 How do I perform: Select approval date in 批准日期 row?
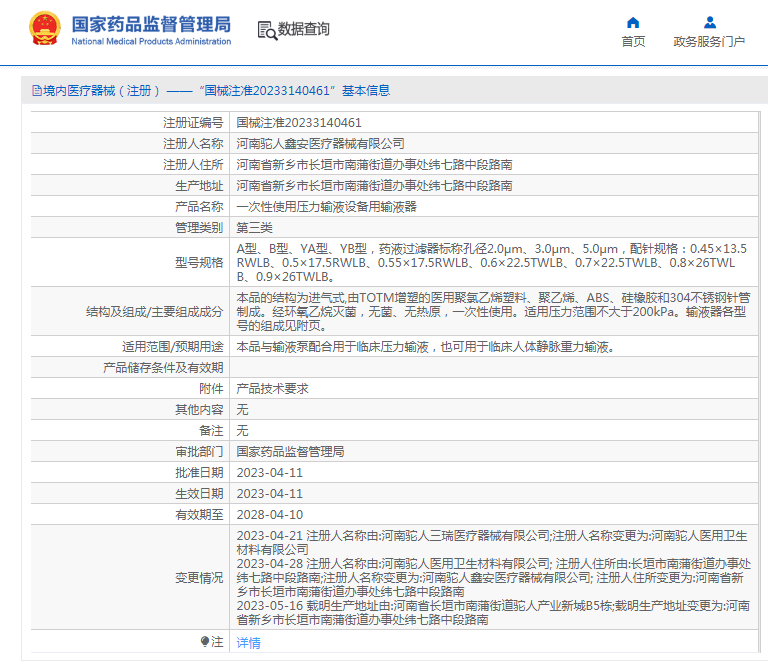coord(270,473)
